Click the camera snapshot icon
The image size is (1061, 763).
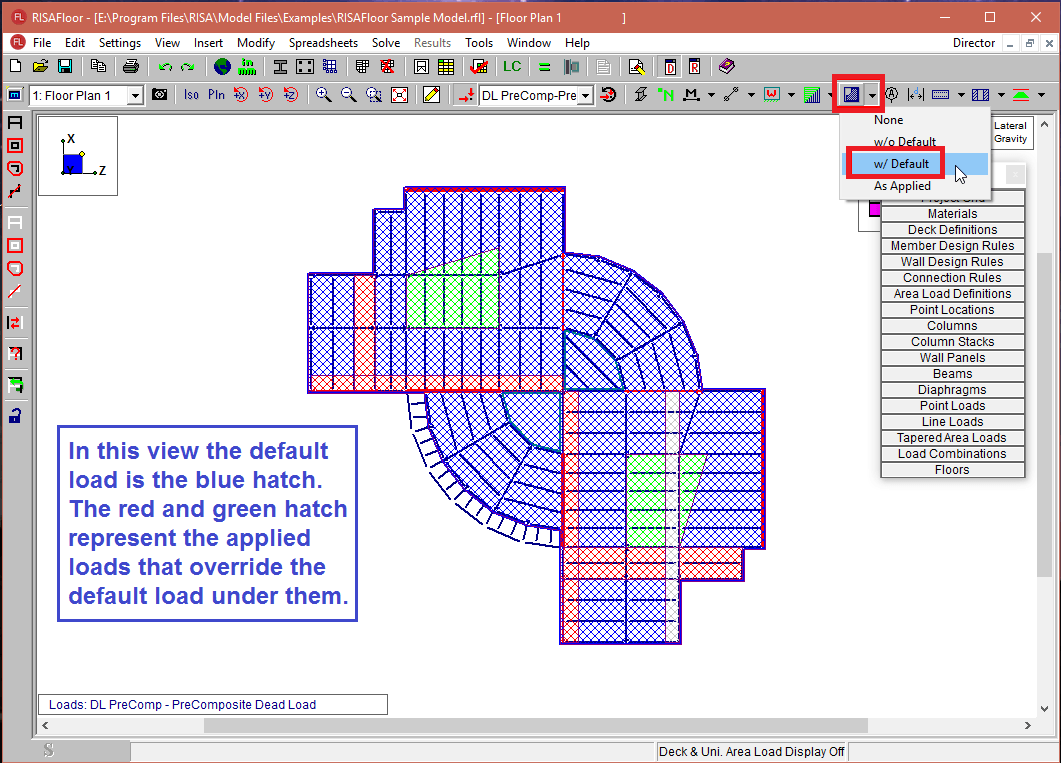(x=160, y=95)
